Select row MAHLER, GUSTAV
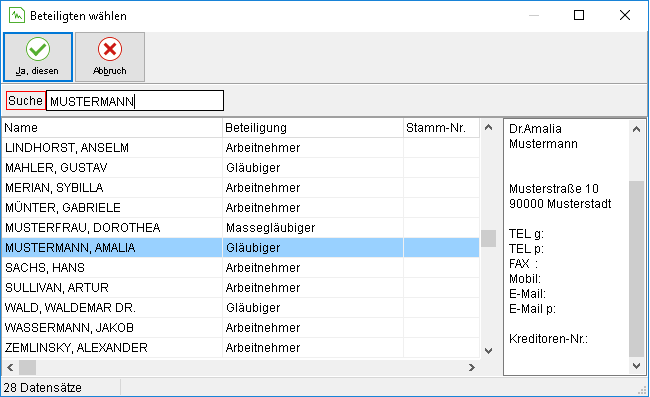The width and height of the screenshot is (650, 397). point(240,167)
